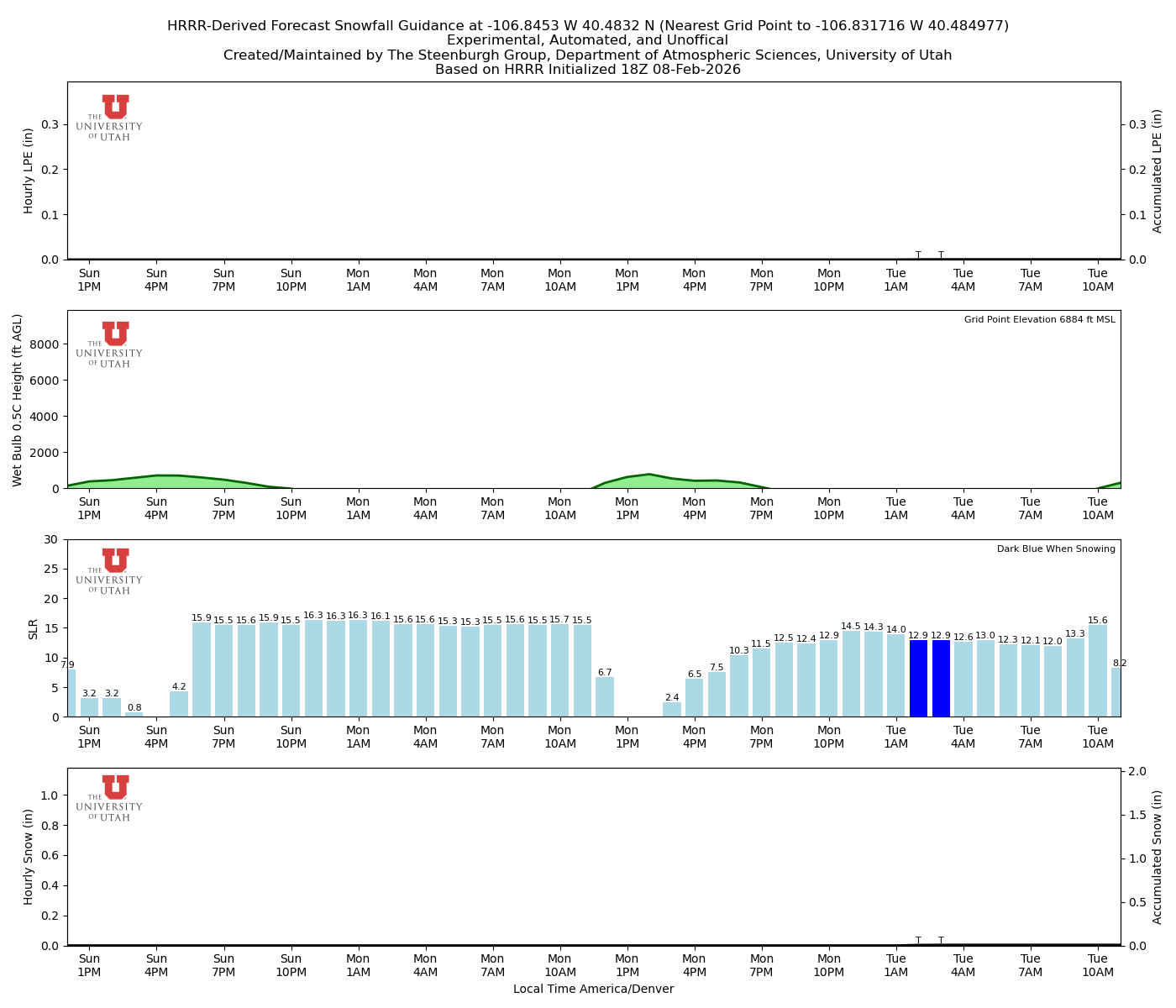
Task: Click the short 0.8 SLR bar near Sun 3PM
Action: pyautogui.click(x=134, y=713)
